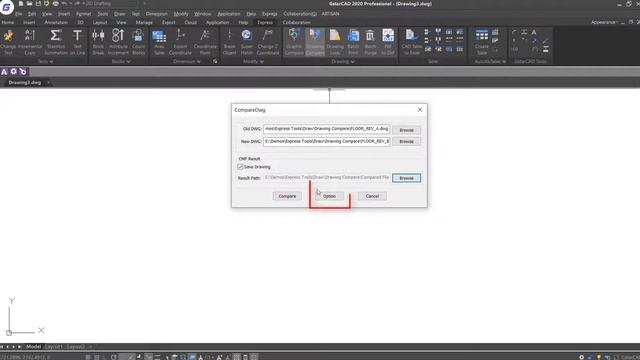Select the Create Table tool

(482, 42)
